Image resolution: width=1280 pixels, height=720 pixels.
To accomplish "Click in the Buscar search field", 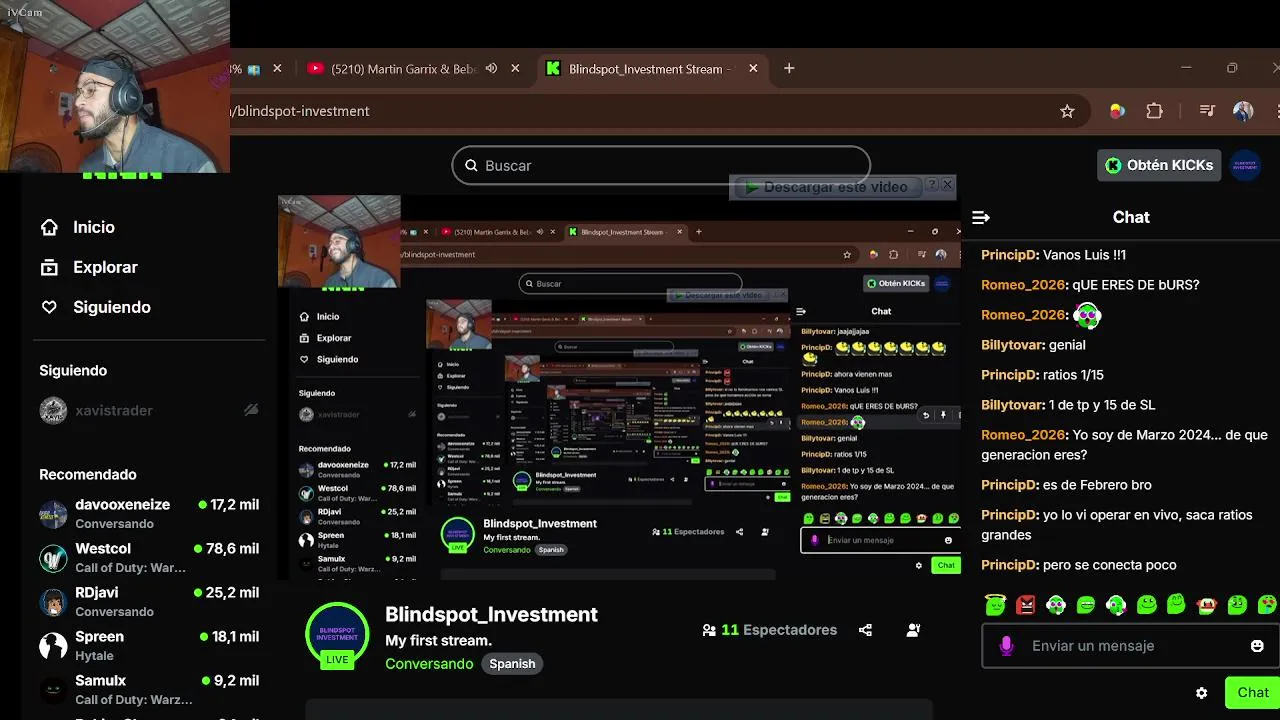I will [661, 165].
